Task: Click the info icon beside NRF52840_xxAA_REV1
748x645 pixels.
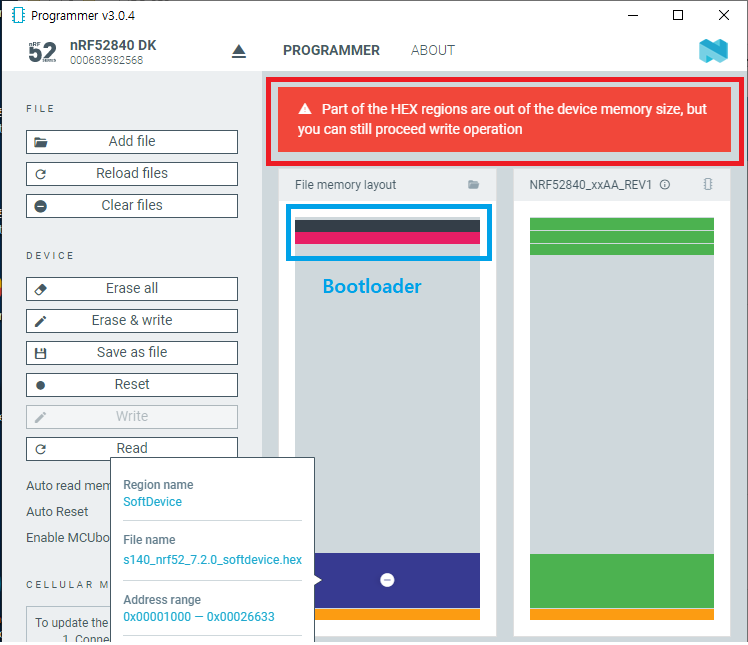Action: click(x=665, y=185)
